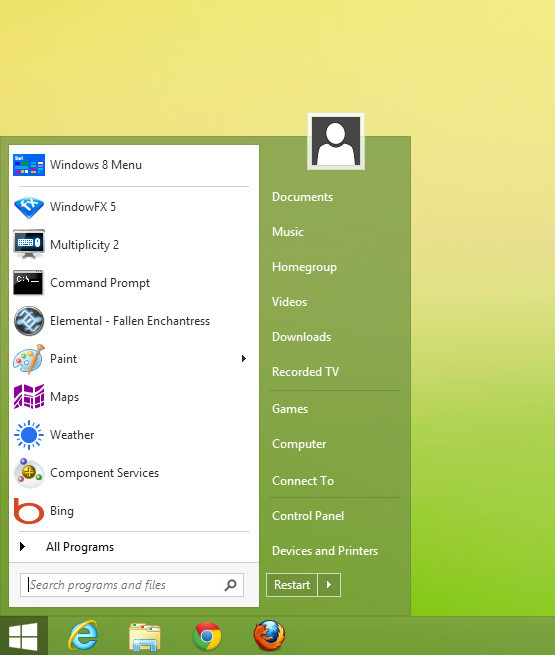Open Devices and Printers
This screenshot has width=555, height=655.
(325, 551)
